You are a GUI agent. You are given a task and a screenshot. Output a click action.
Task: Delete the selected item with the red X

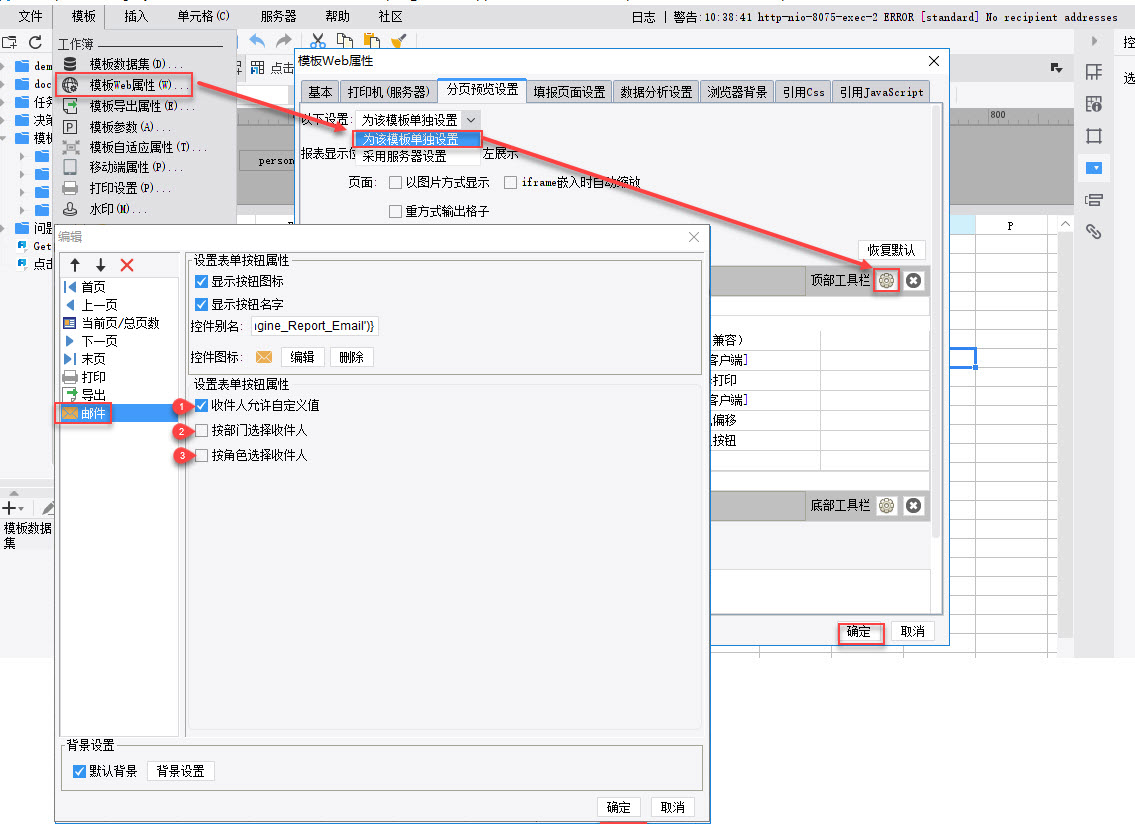pos(127,265)
